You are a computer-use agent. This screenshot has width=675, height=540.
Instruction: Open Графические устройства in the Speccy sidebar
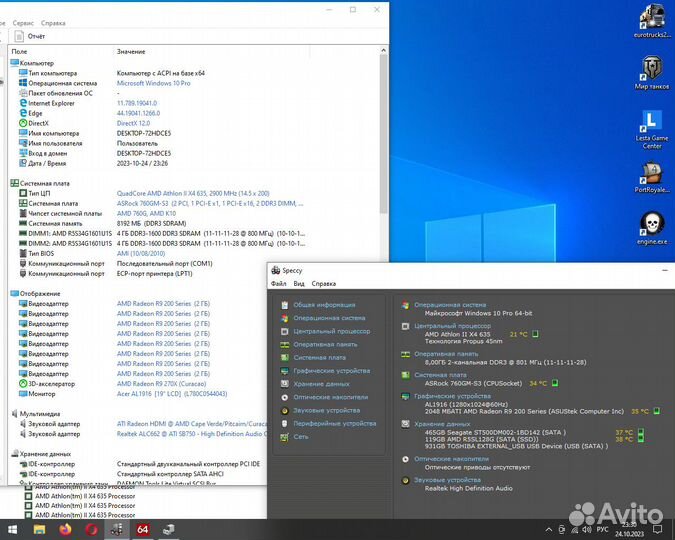click(331, 371)
